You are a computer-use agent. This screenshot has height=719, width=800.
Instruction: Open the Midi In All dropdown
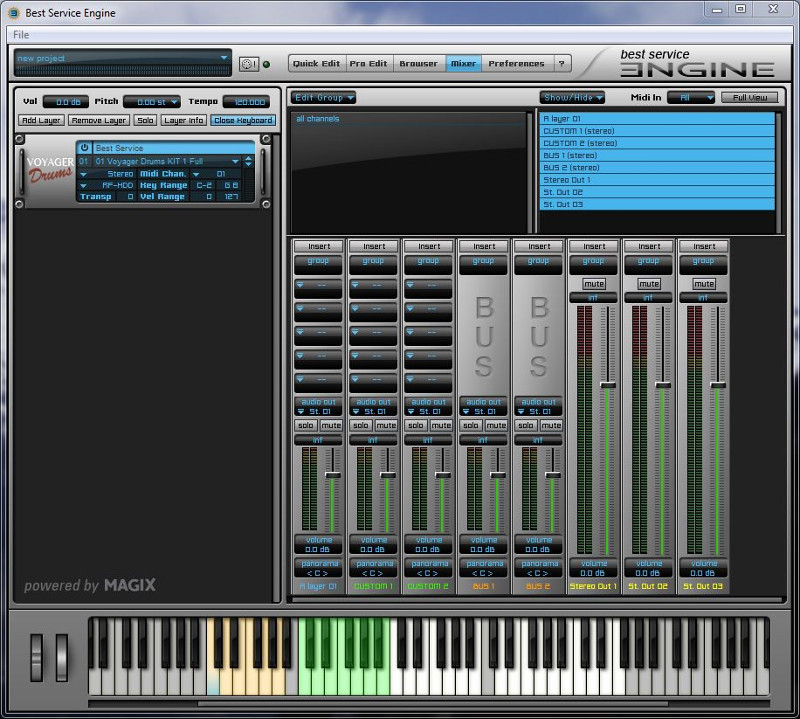pyautogui.click(x=691, y=97)
